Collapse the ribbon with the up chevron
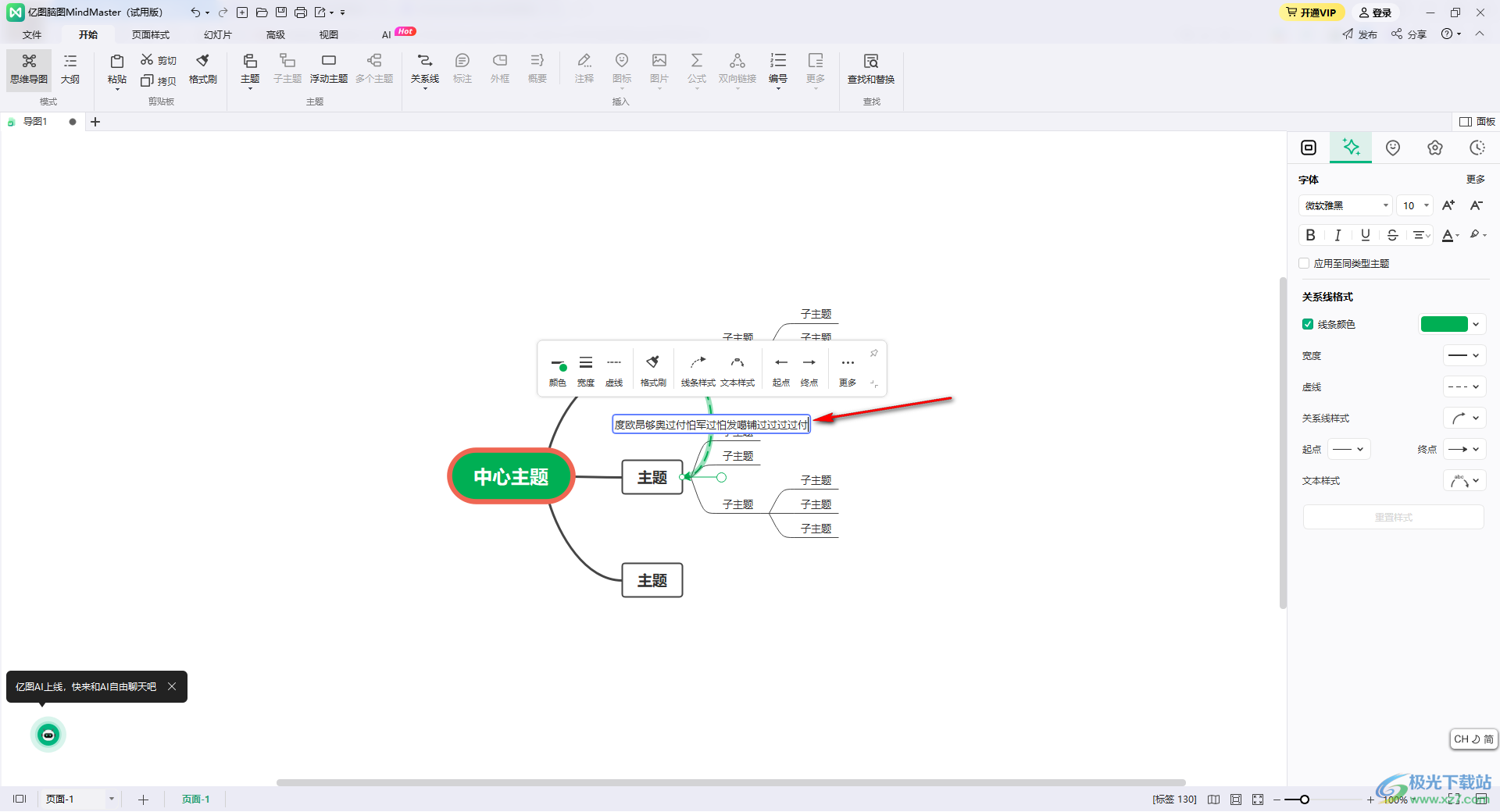 pos(1480,34)
